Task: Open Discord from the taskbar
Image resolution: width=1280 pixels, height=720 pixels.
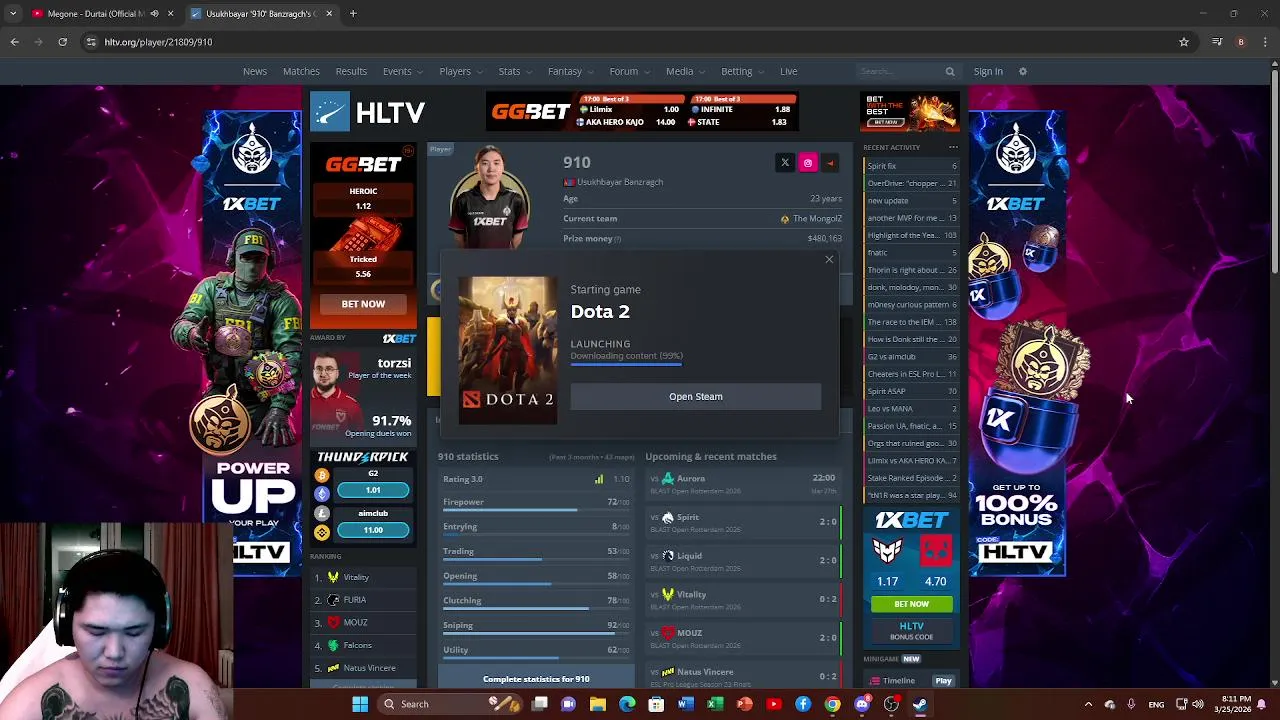Action: (x=861, y=704)
